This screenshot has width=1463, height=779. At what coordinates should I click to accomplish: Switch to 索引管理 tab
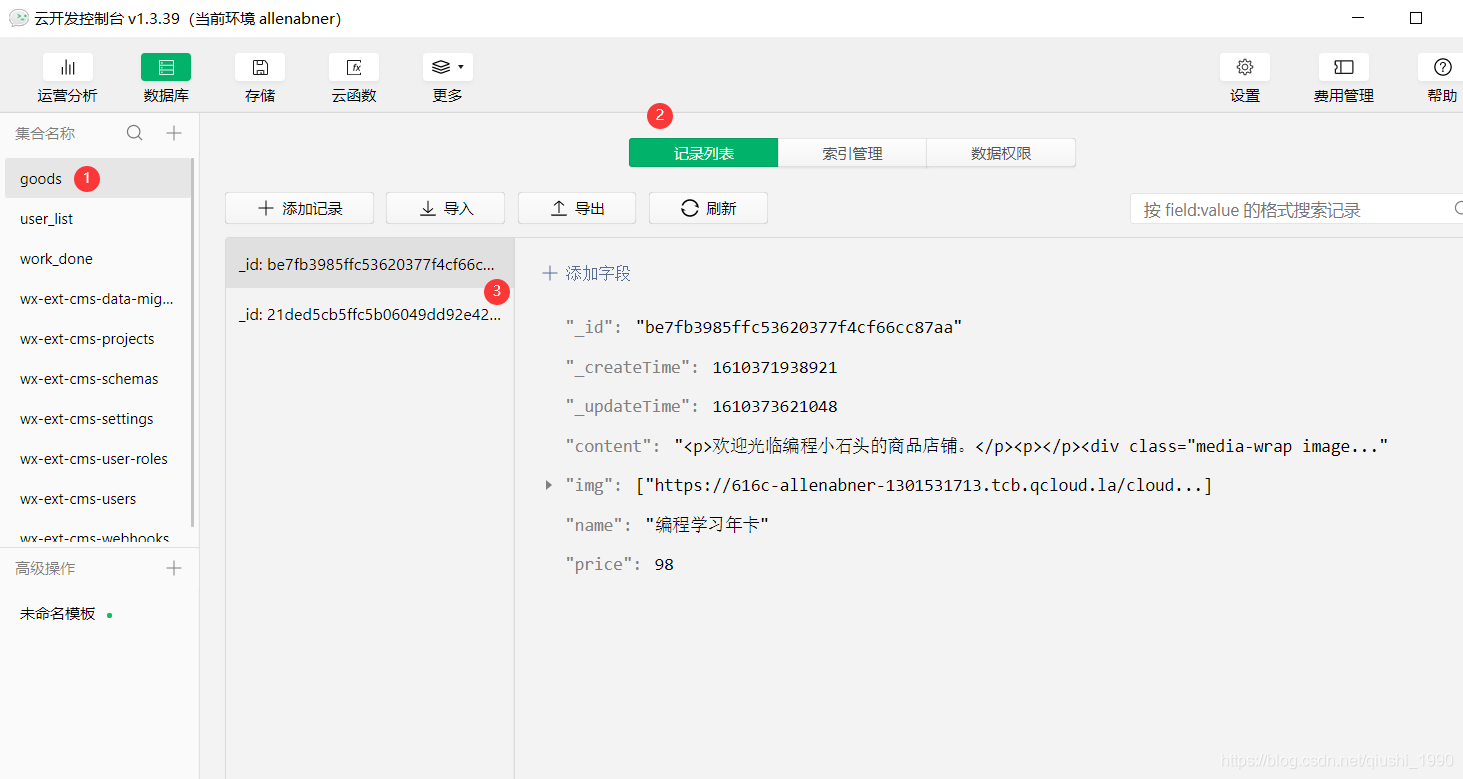[852, 153]
